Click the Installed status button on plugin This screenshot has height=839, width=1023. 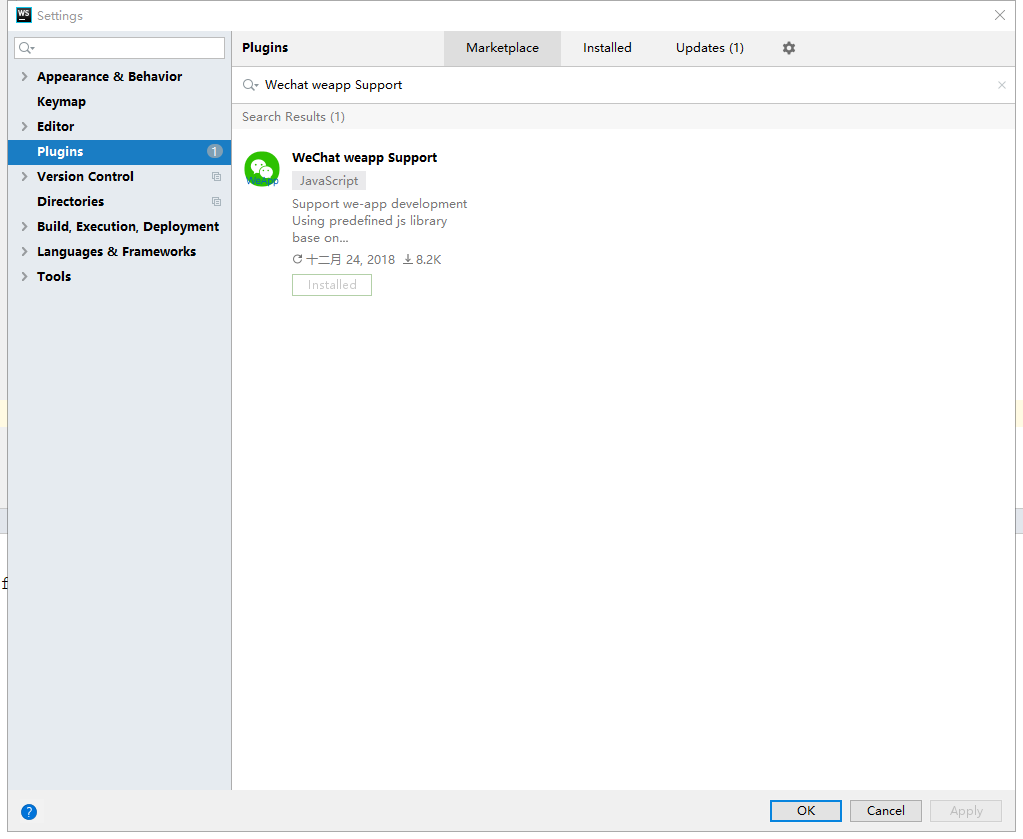click(x=332, y=285)
